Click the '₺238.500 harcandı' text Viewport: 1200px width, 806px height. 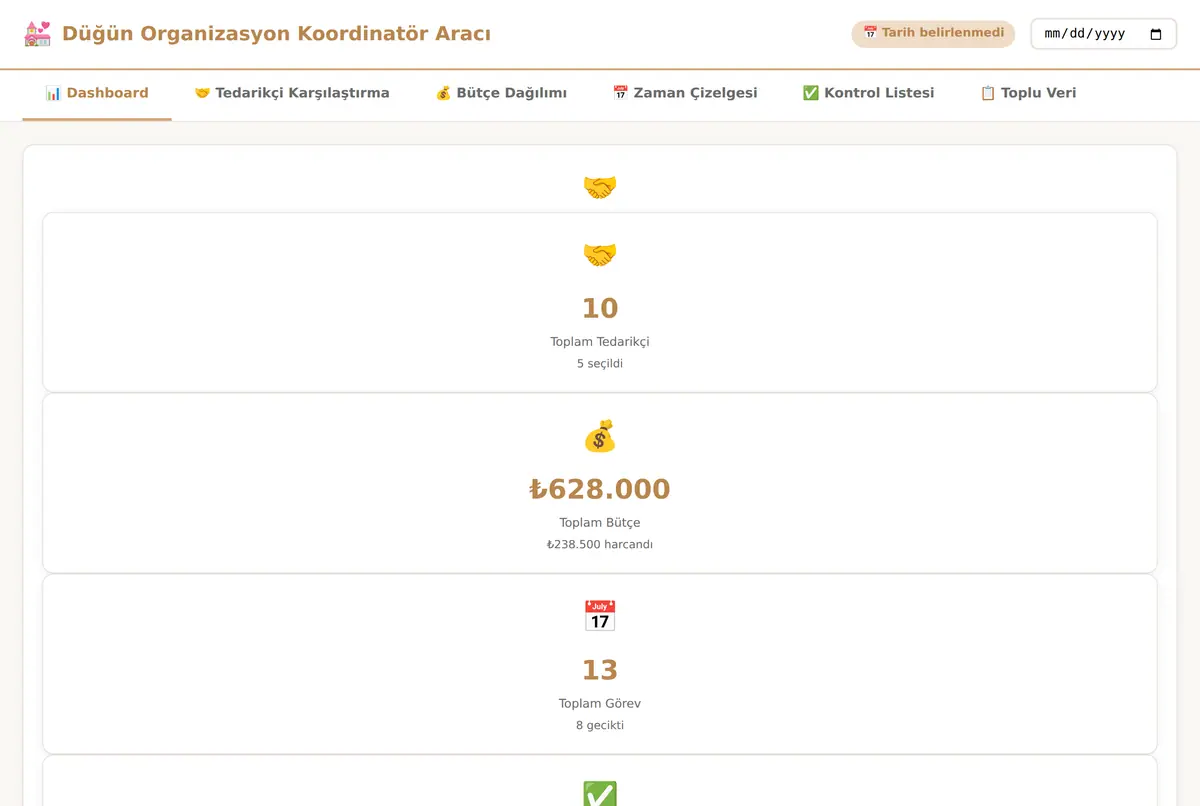click(x=600, y=545)
